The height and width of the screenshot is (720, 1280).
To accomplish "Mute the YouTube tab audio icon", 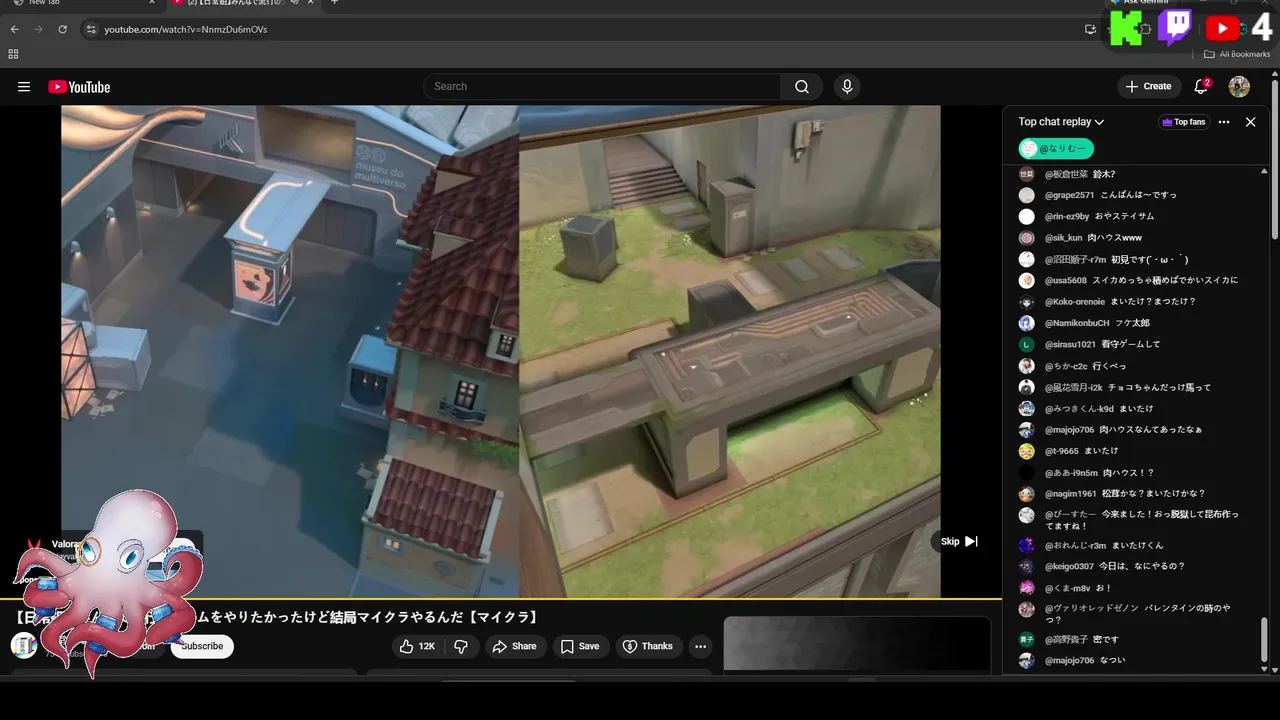I will [x=297, y=2].
